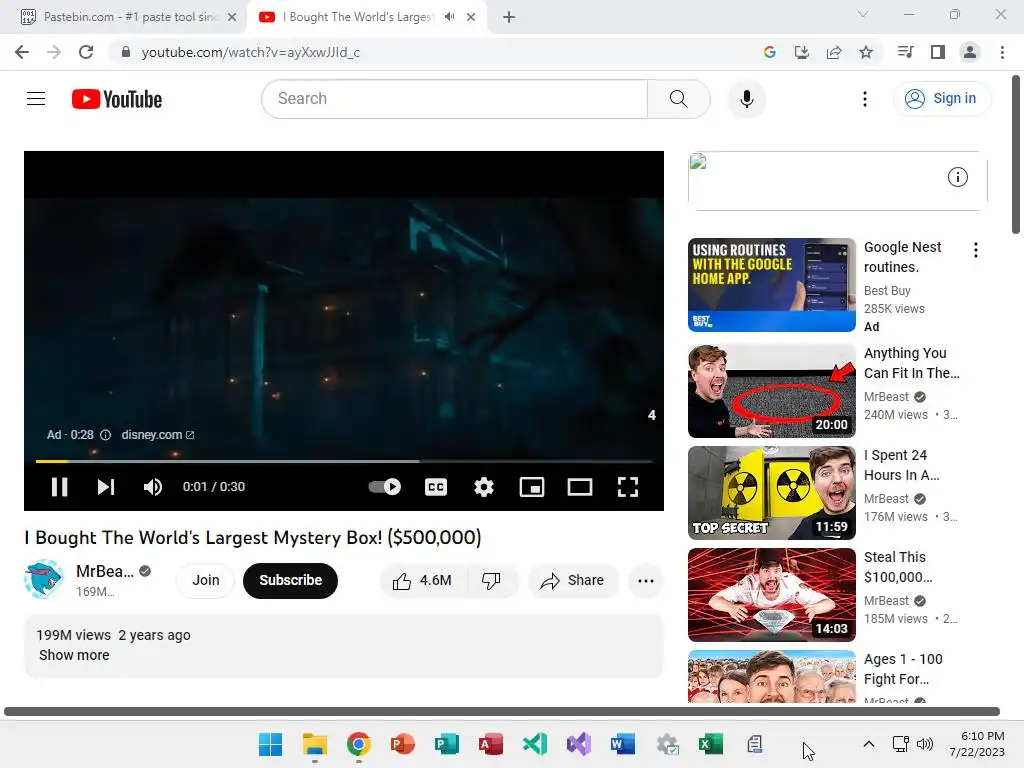Skip to next video
The width and height of the screenshot is (1024, 768).
[x=106, y=487]
